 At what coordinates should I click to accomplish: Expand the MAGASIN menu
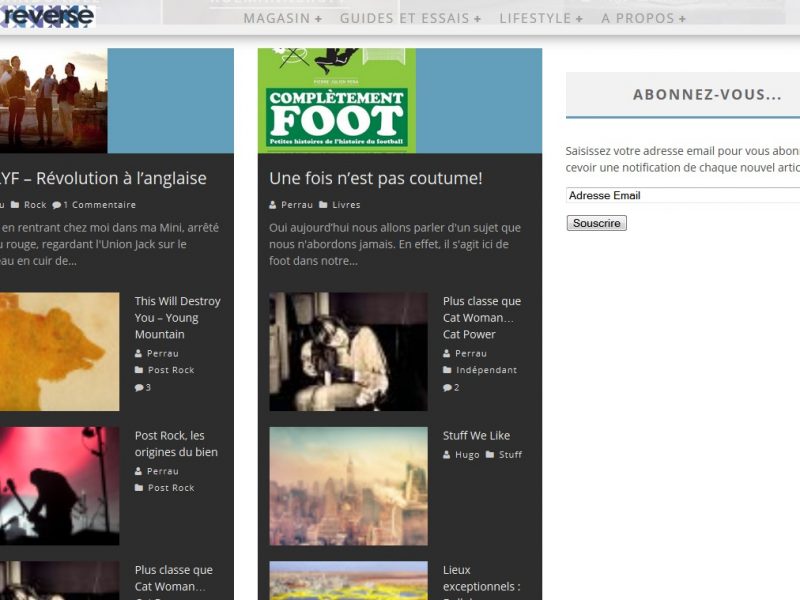tap(282, 18)
